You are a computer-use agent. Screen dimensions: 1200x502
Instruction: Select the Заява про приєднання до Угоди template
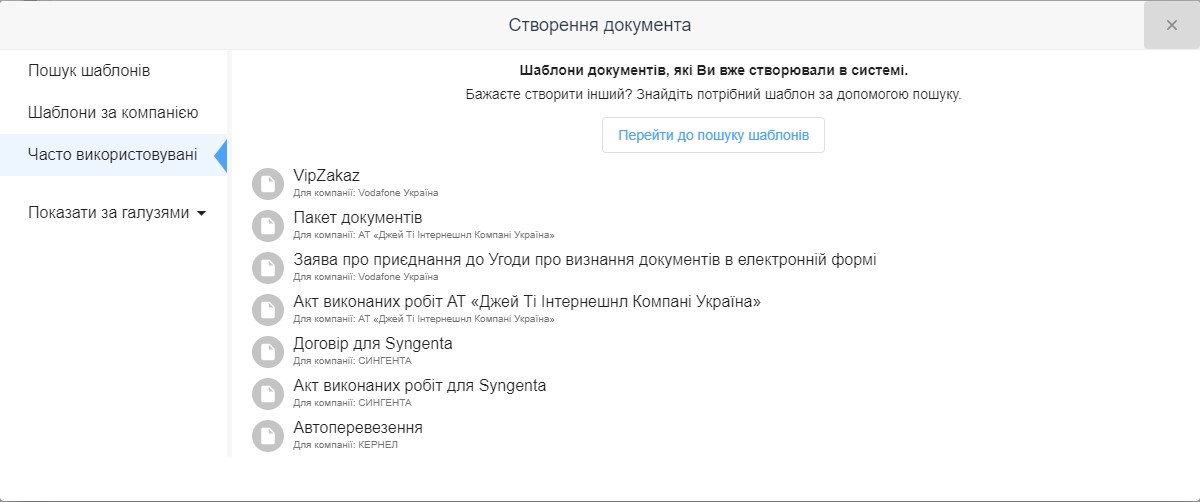click(x=584, y=260)
